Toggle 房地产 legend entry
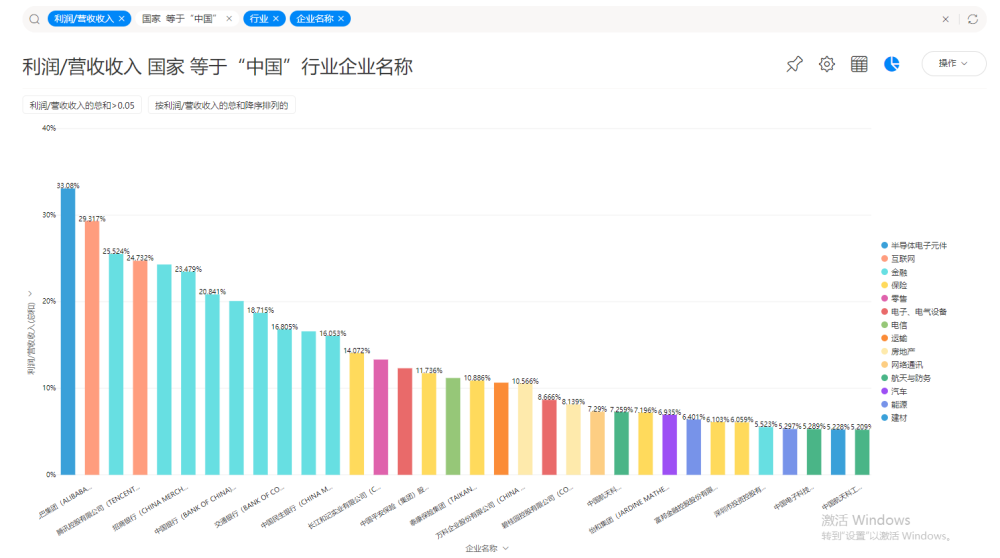The width and height of the screenshot is (1000, 558). [898, 352]
